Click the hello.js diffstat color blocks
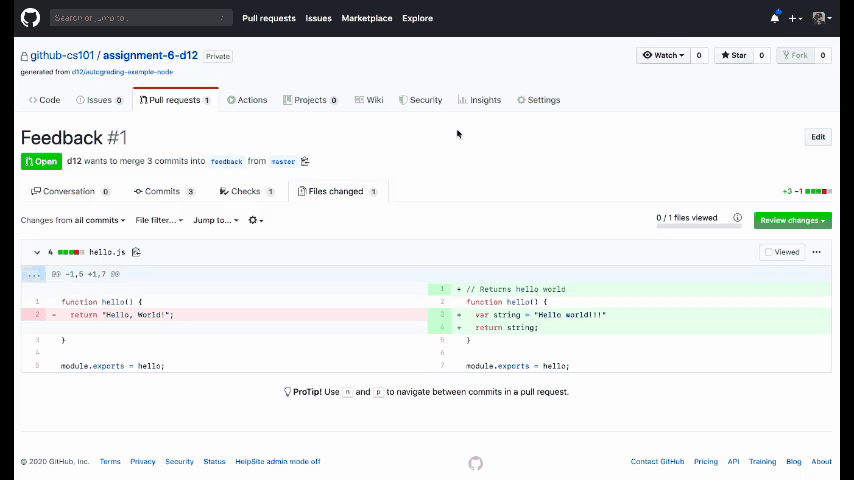This screenshot has height=480, width=854. click(x=71, y=252)
